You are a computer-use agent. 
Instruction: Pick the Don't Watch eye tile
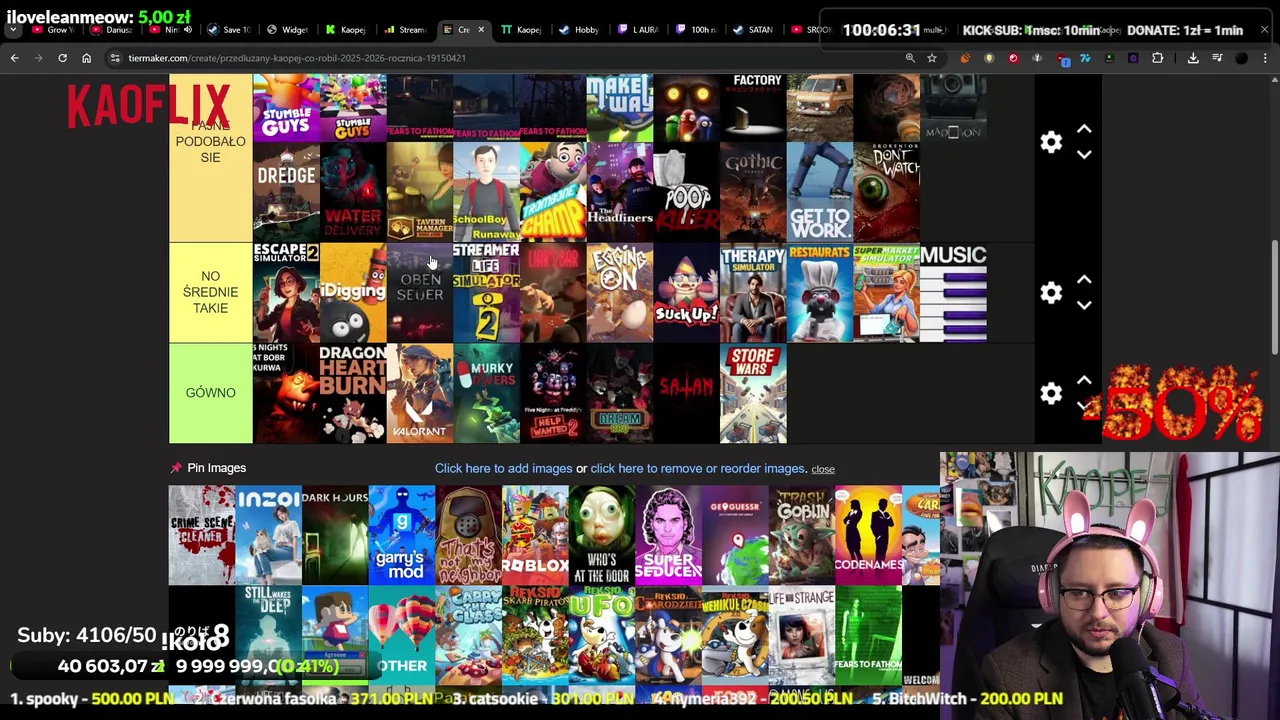[x=887, y=192]
